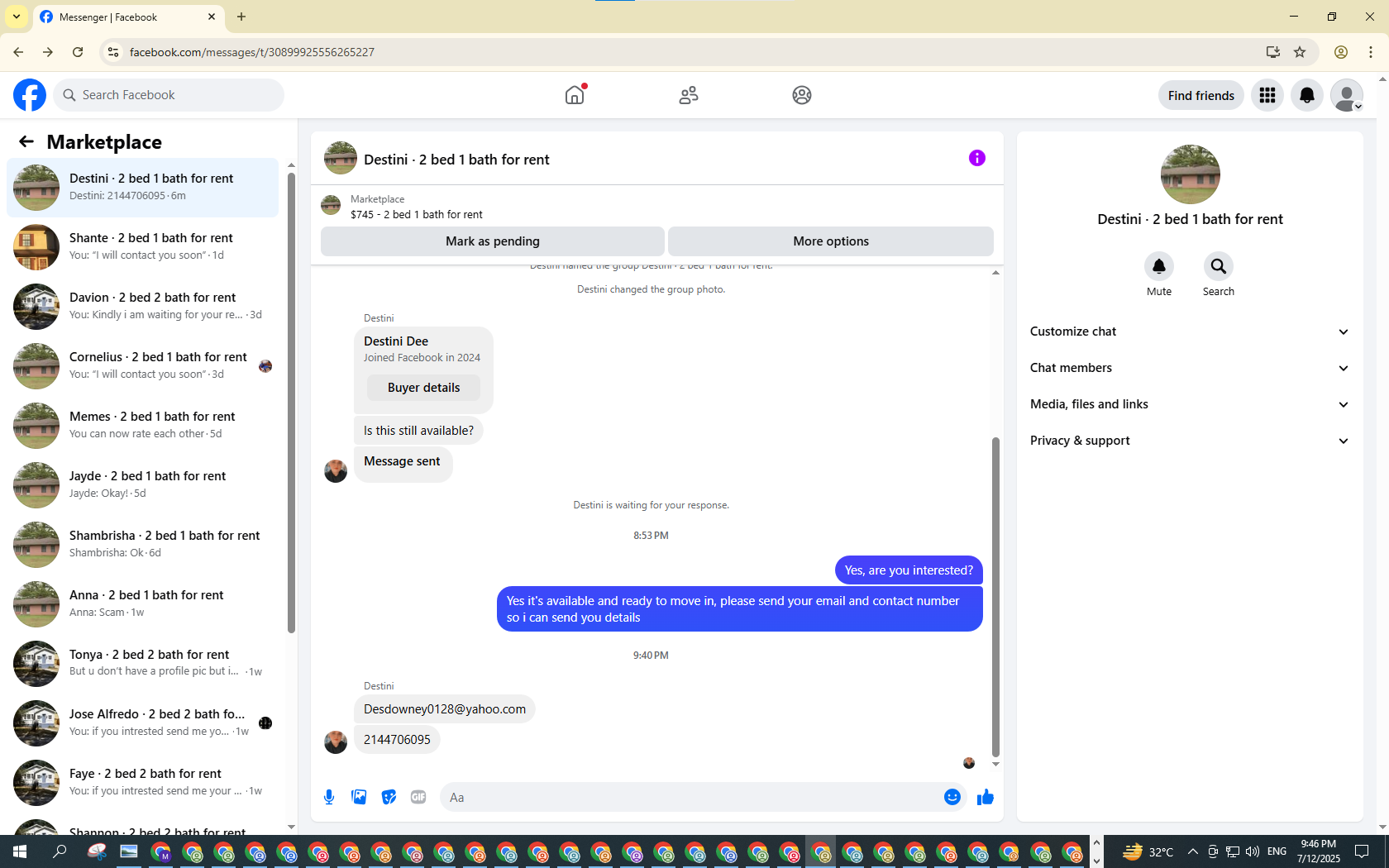Choose a GIF icon
1389x868 pixels.
tap(418, 797)
